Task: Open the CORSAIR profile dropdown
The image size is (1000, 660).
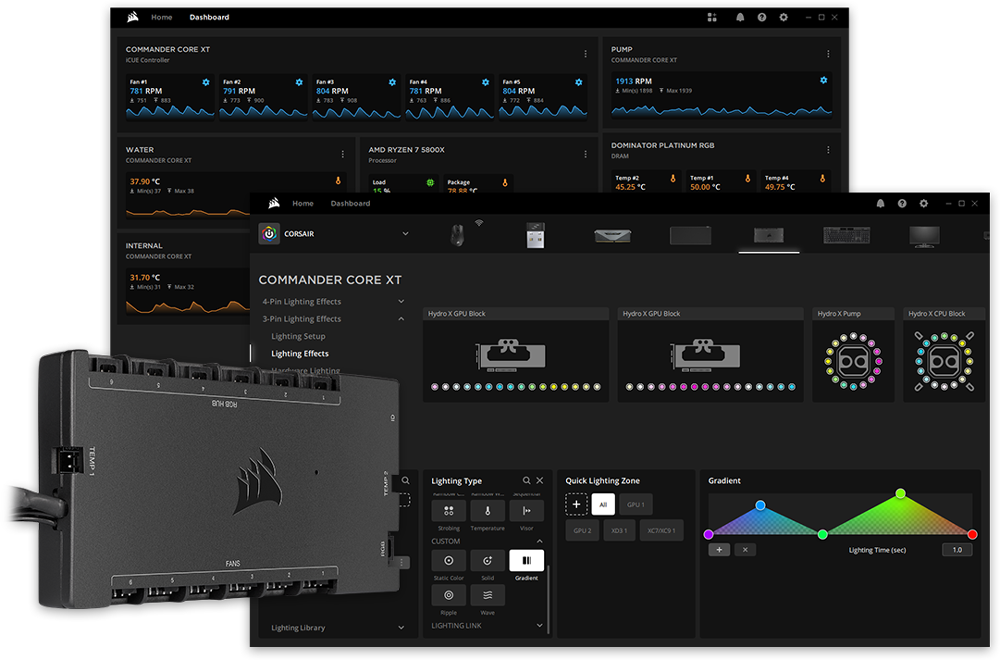Action: [x=405, y=234]
